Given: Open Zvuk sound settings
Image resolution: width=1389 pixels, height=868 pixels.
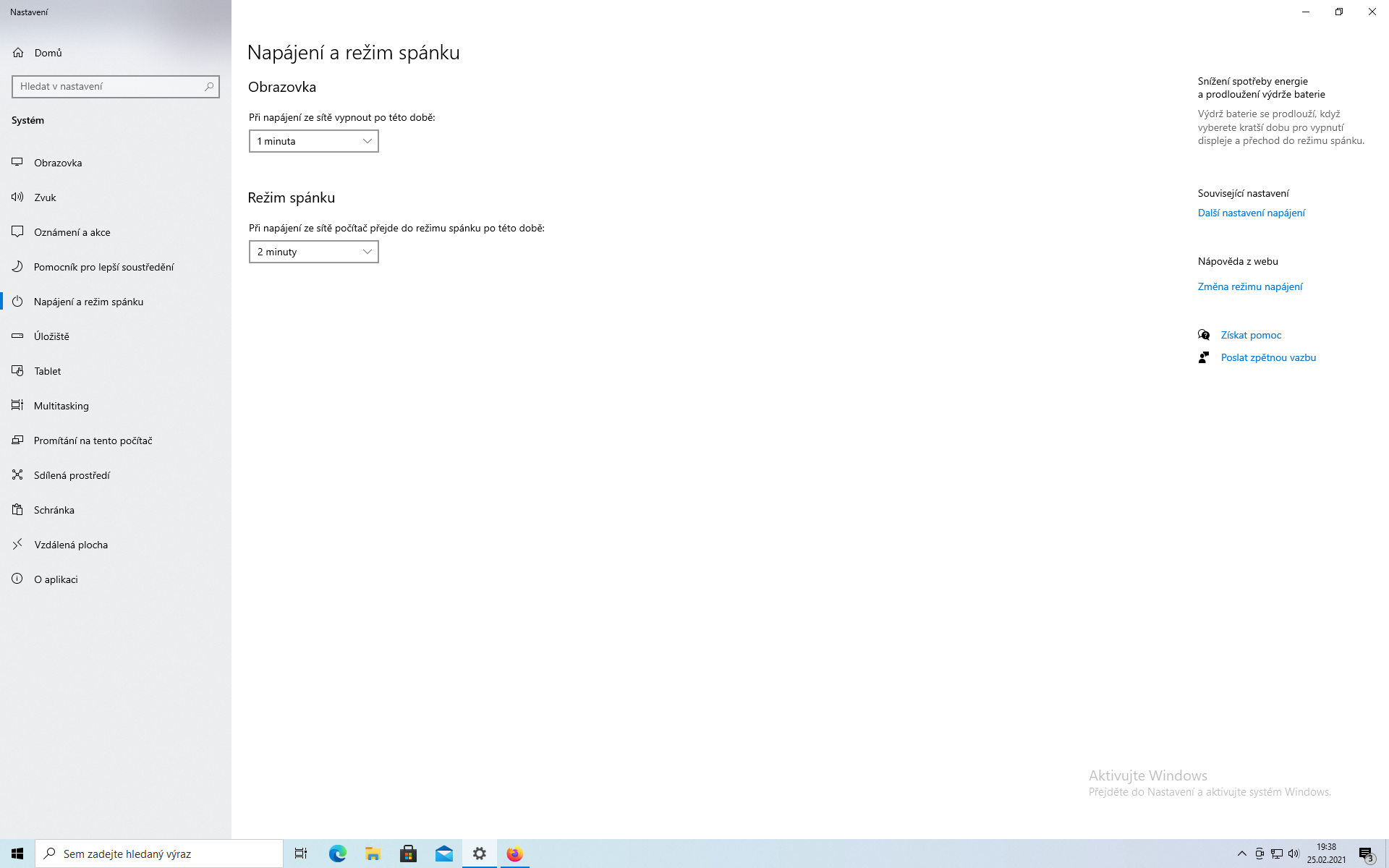Looking at the screenshot, I should click(x=45, y=197).
